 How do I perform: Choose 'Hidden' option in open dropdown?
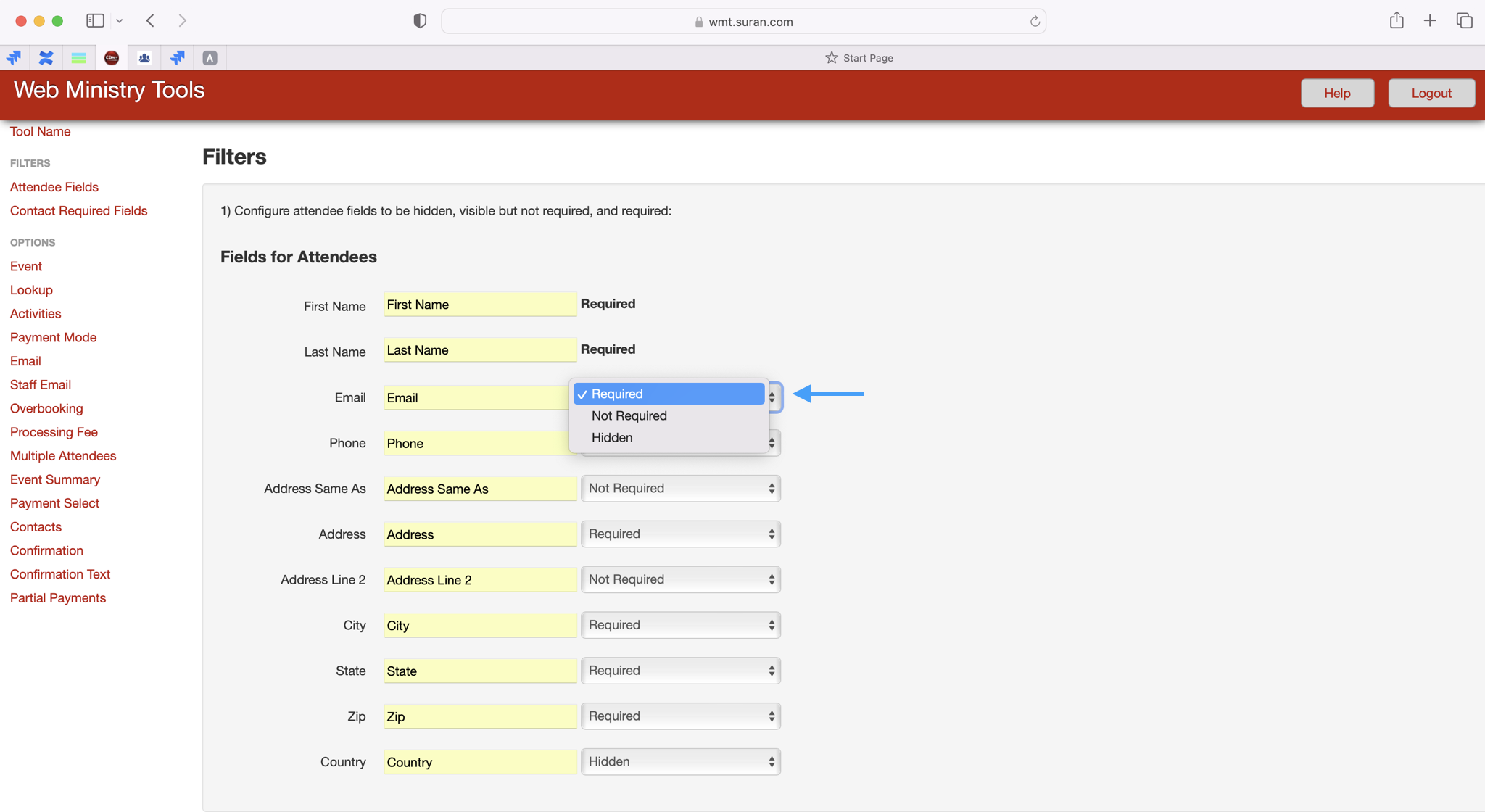click(612, 438)
